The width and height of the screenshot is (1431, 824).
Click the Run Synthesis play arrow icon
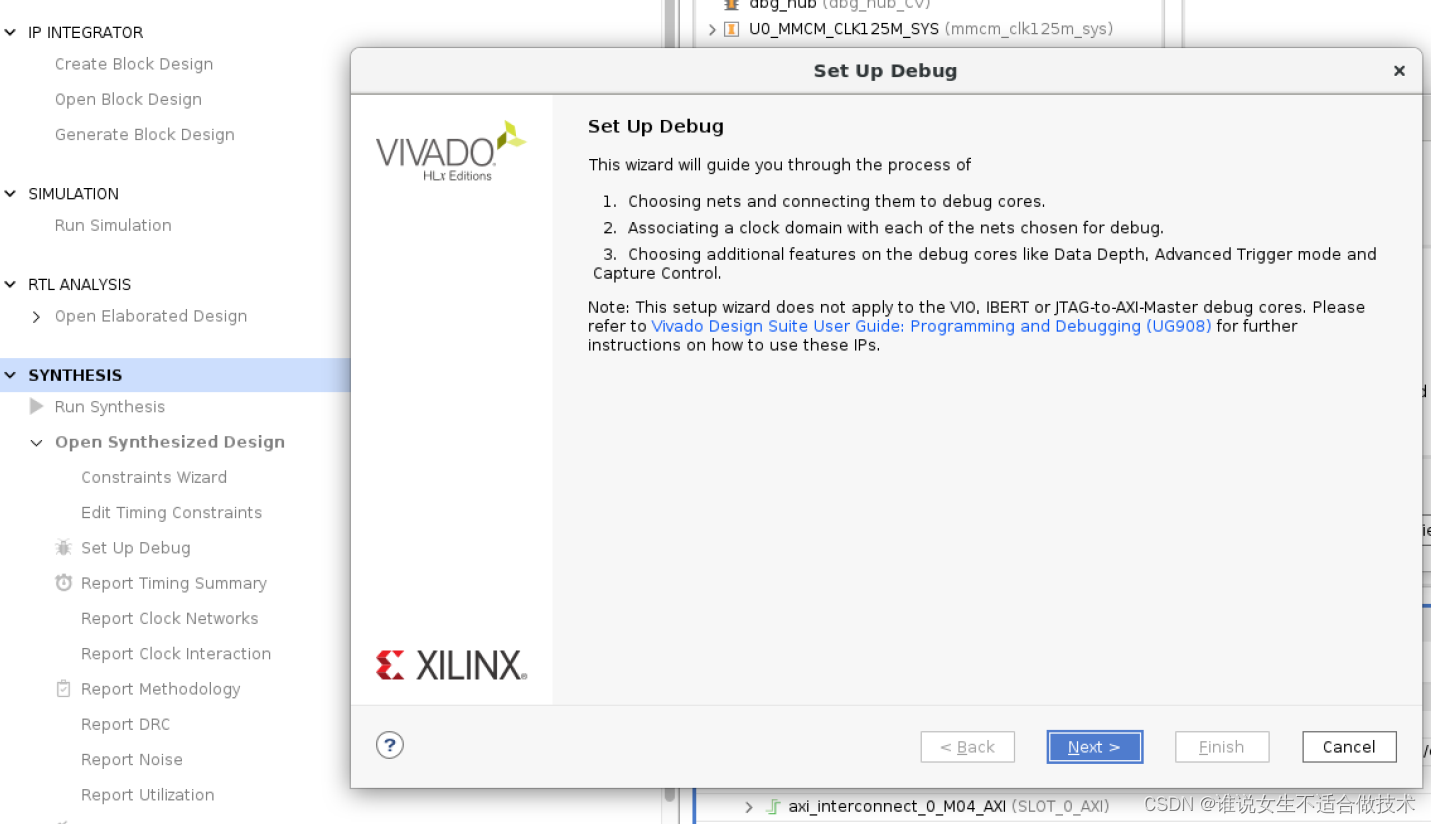pos(37,406)
